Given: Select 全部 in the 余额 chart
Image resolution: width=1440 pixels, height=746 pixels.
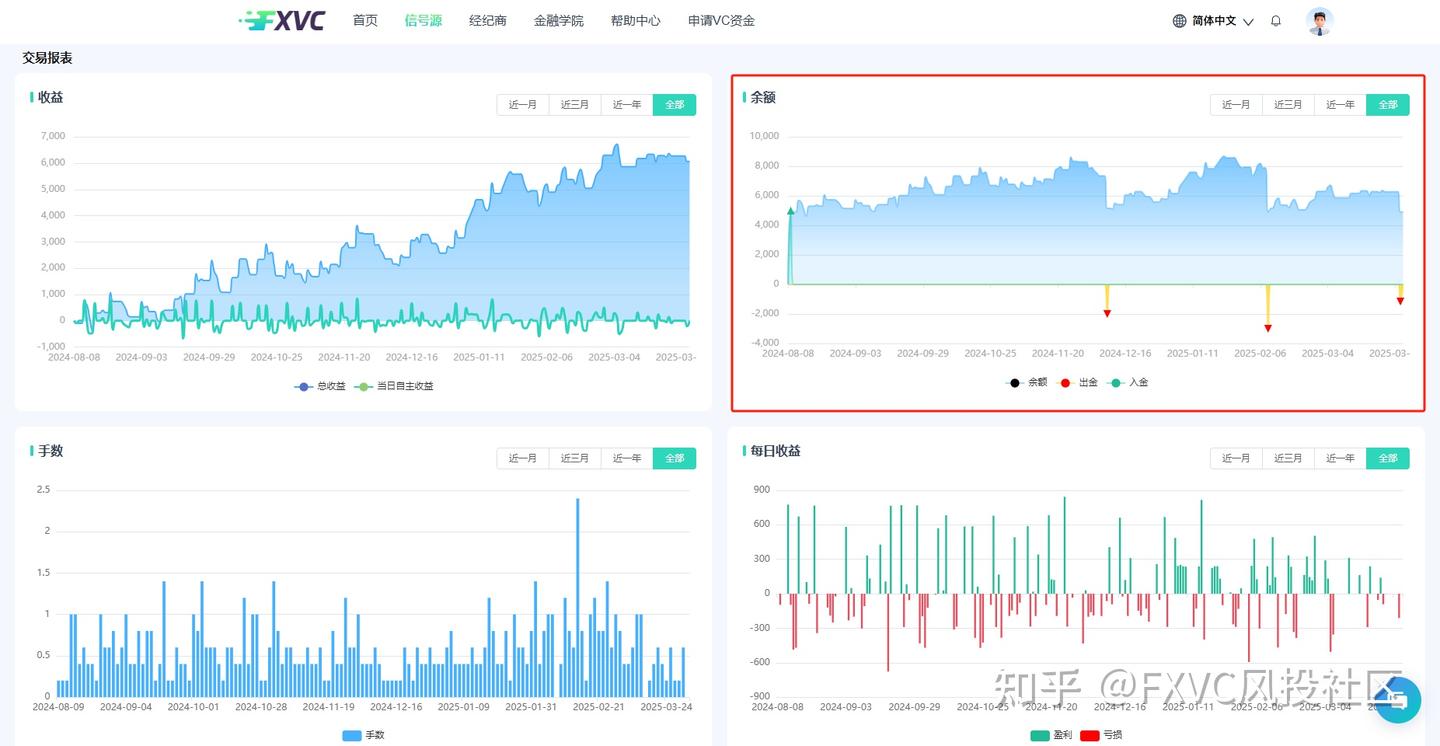Looking at the screenshot, I should tap(1388, 105).
